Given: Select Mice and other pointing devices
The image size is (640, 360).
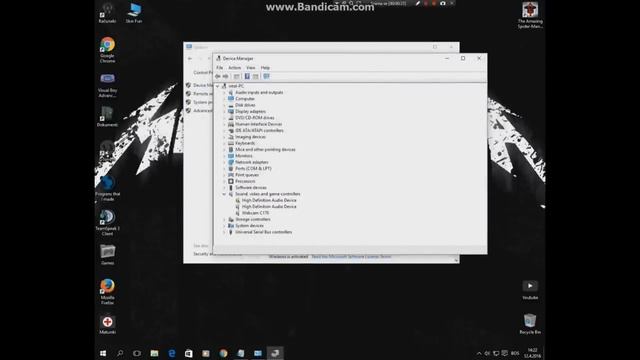Looking at the screenshot, I should [265, 150].
